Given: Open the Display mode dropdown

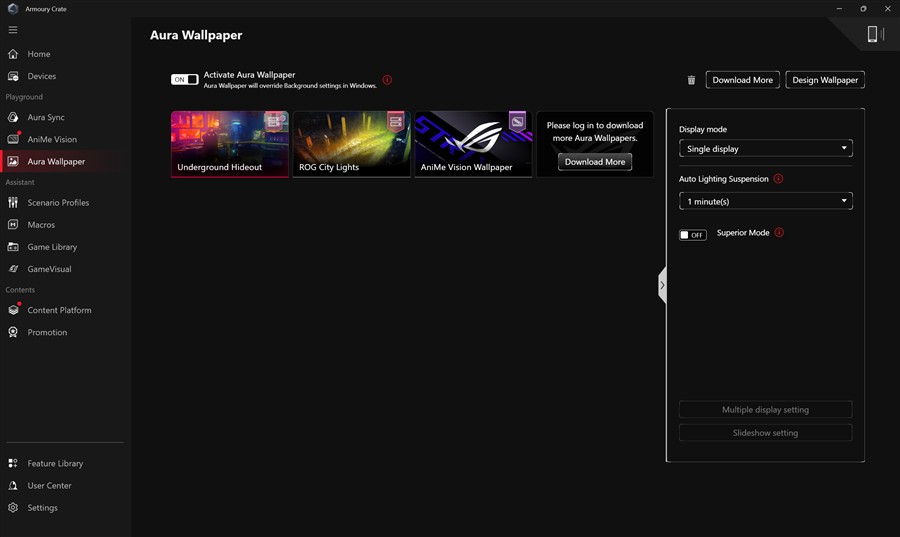Looking at the screenshot, I should 765,148.
